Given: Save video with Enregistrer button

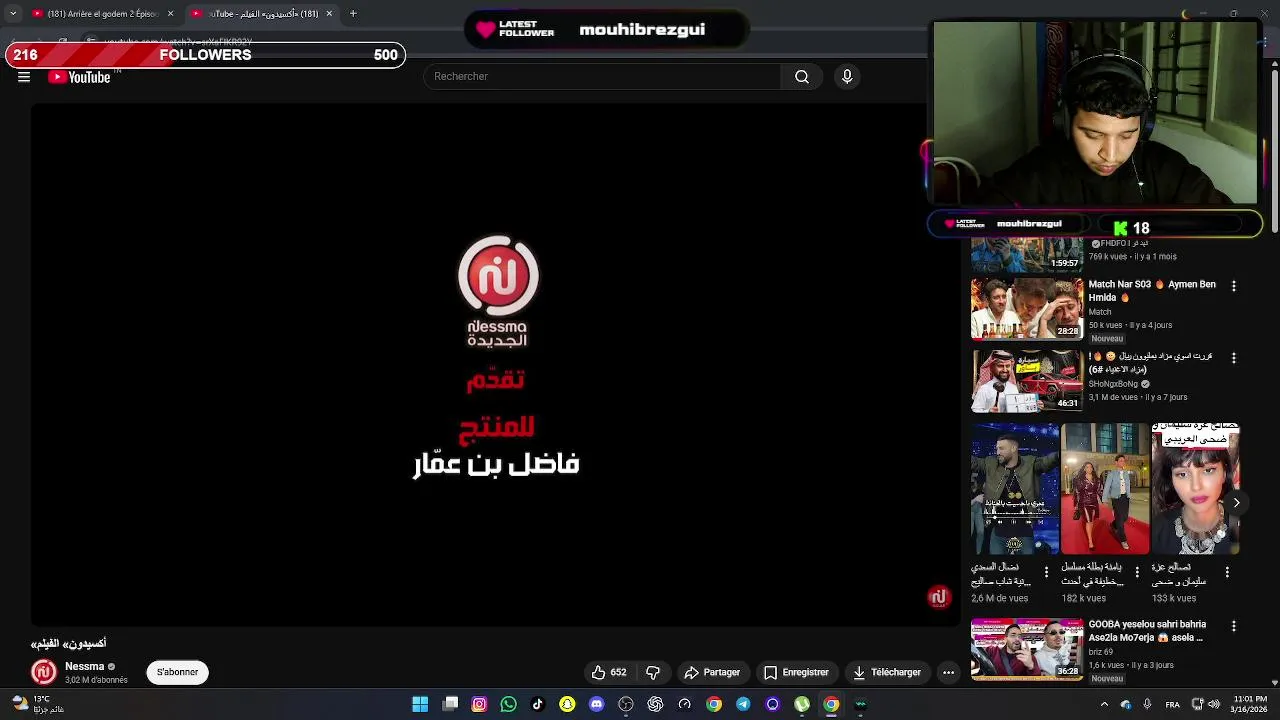Looking at the screenshot, I should [797, 672].
